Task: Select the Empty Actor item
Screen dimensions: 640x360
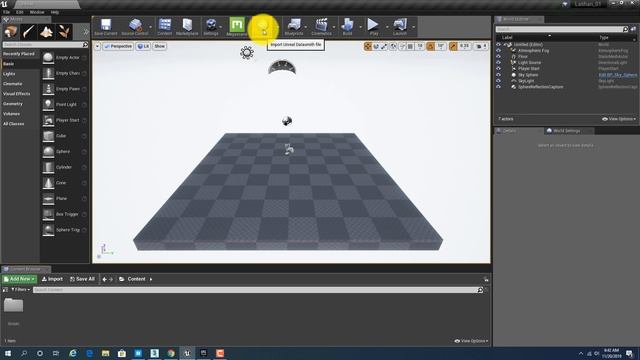Action: click(64, 58)
